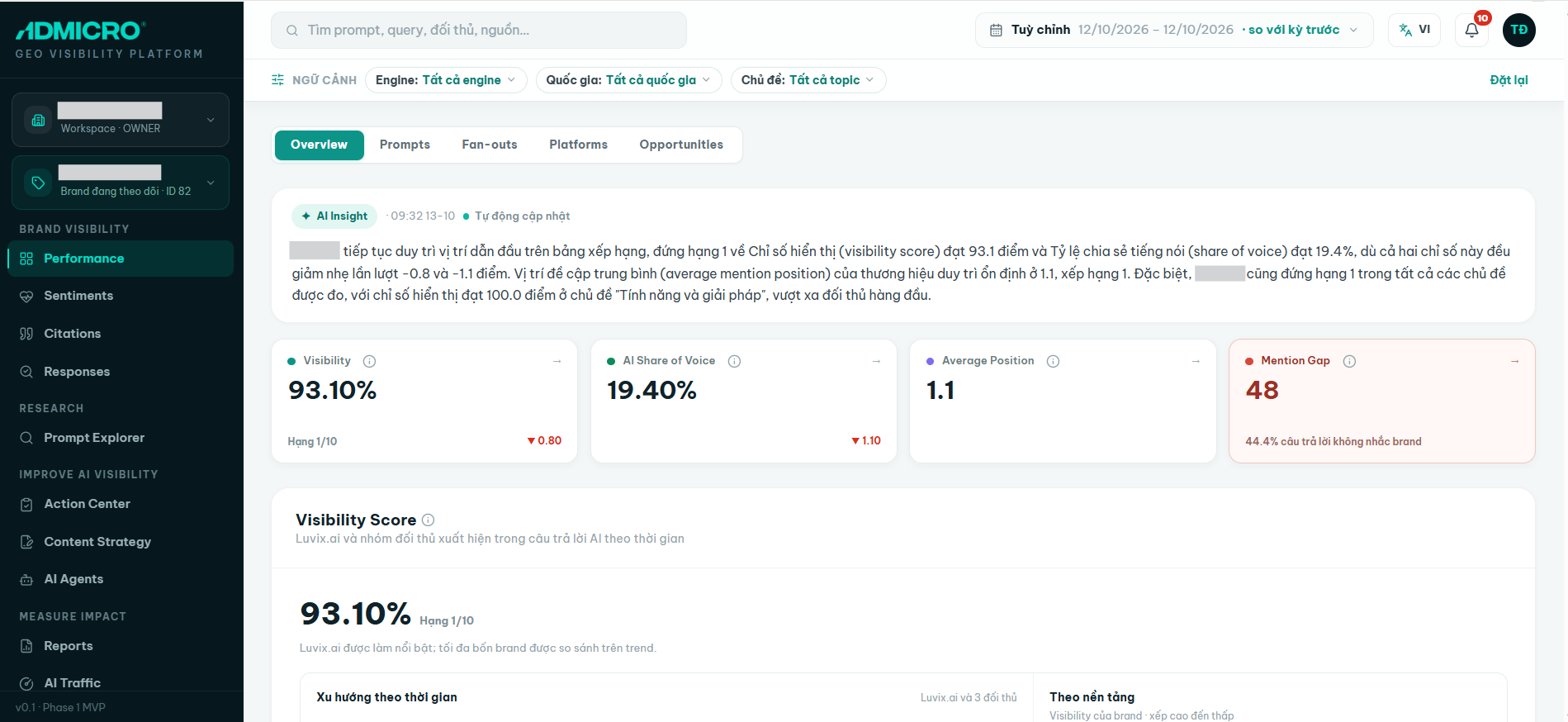
Task: Click the calendar icon in date picker
Action: pyautogui.click(x=996, y=31)
